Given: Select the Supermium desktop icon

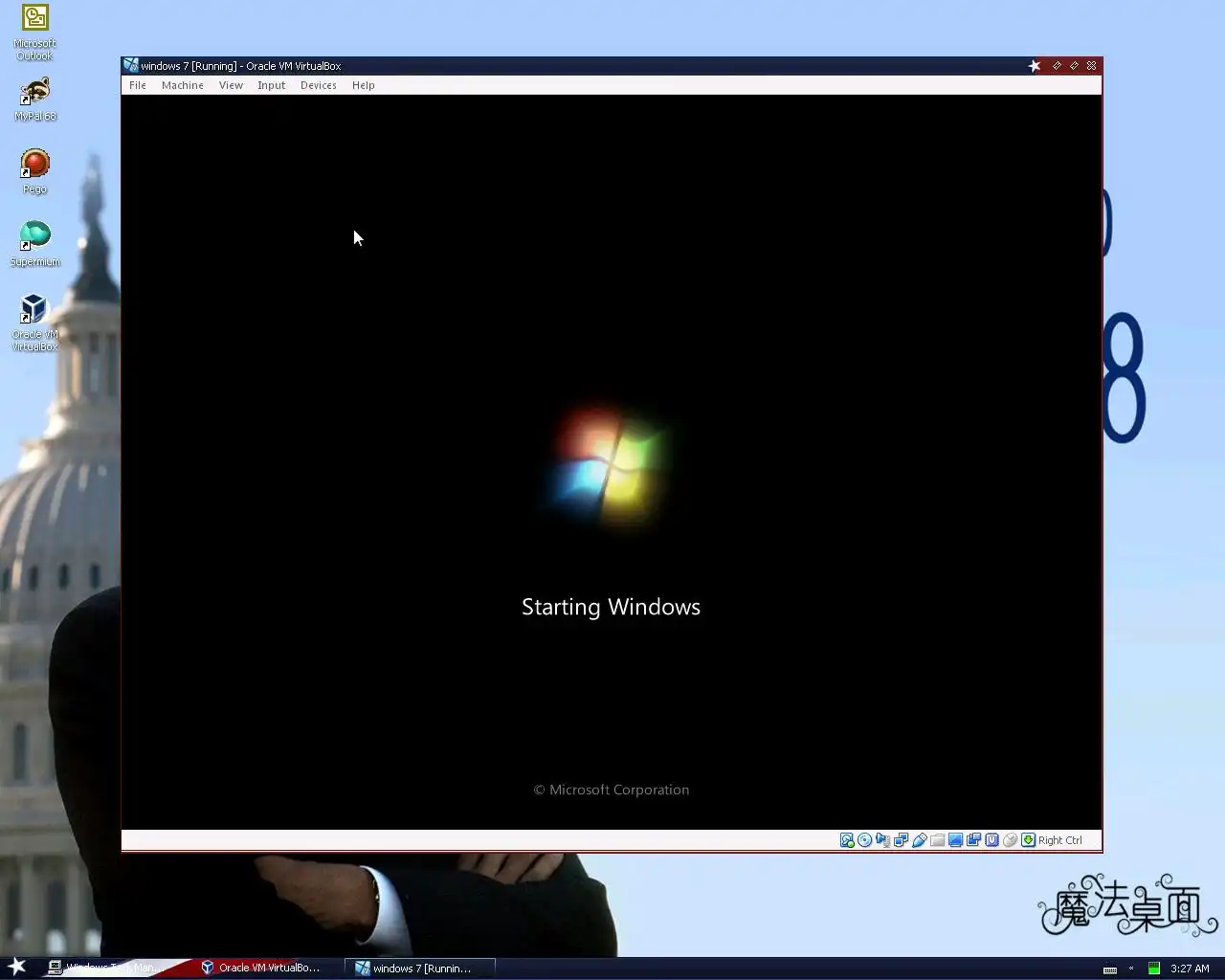Looking at the screenshot, I should (x=35, y=244).
